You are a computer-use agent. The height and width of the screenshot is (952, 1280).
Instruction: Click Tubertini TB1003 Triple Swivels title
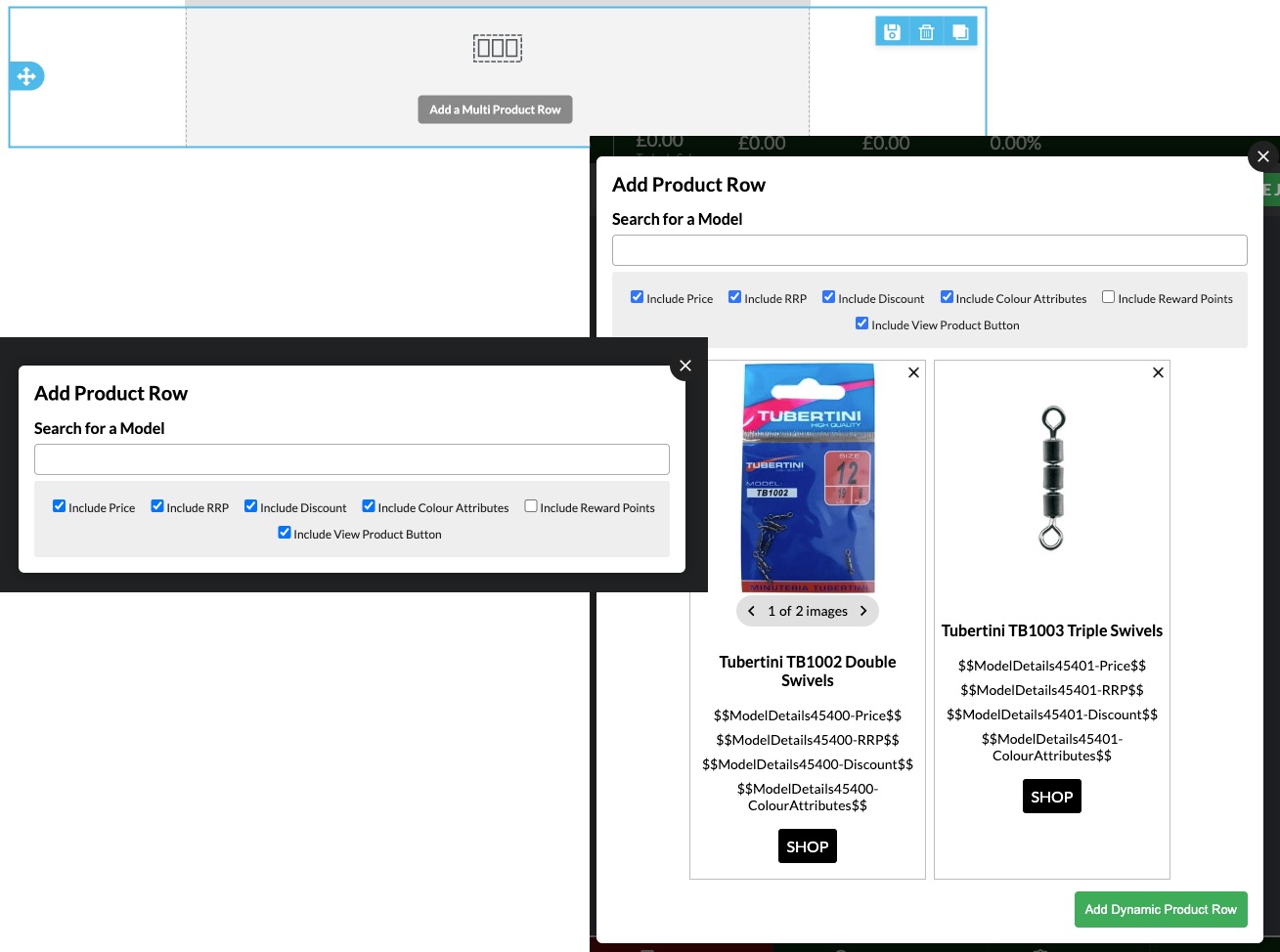click(1052, 631)
